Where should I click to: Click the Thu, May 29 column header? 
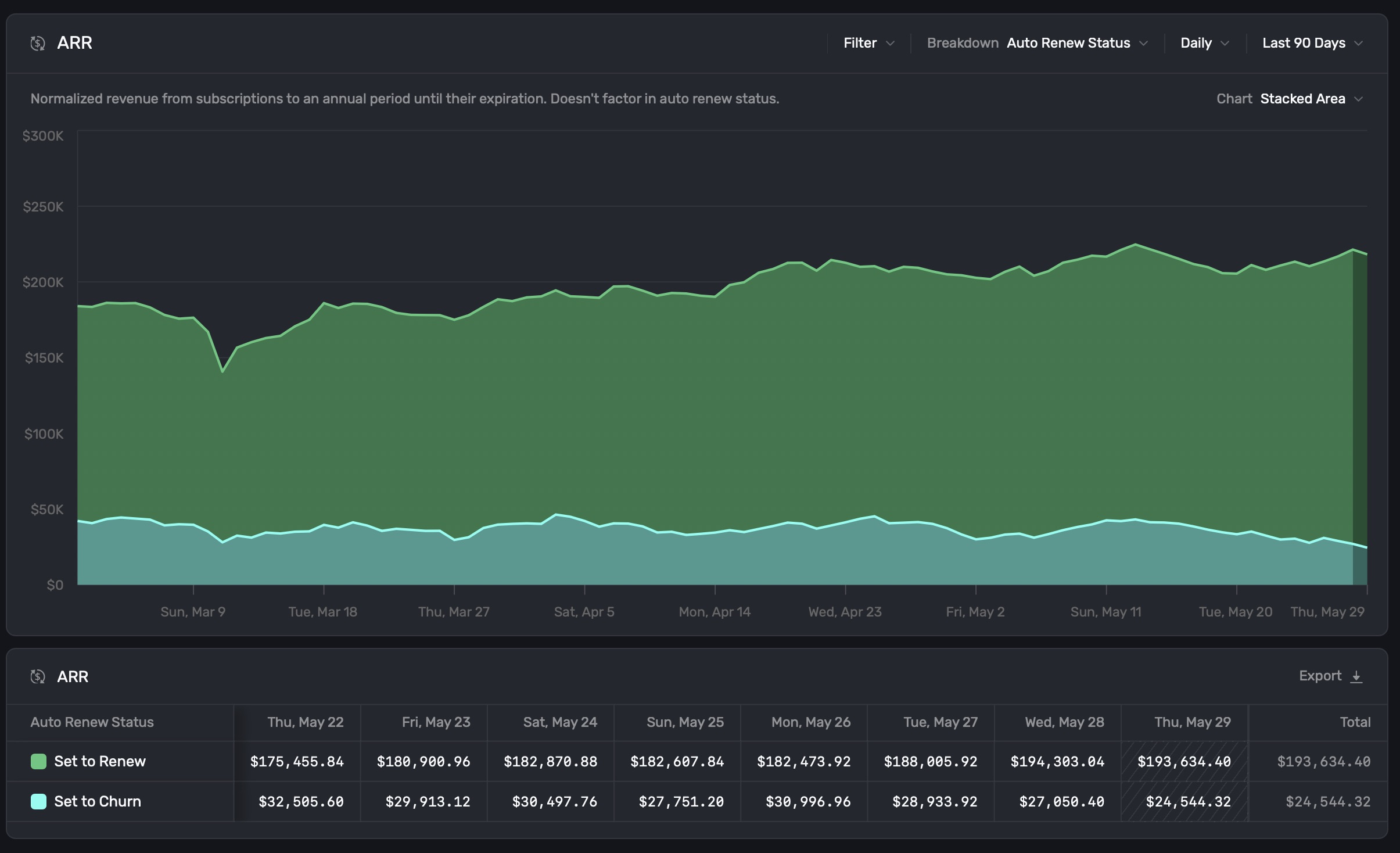coord(1192,722)
